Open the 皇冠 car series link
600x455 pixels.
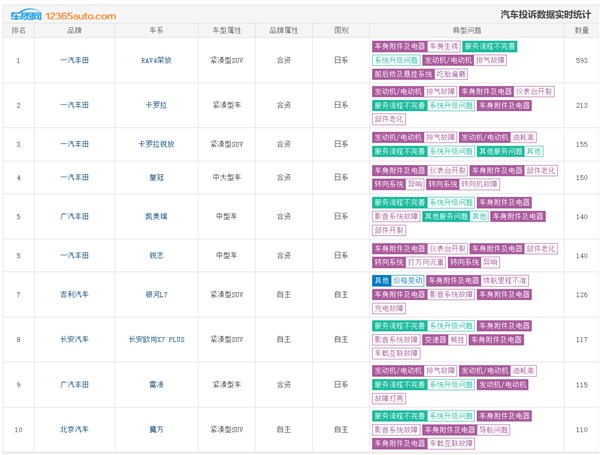156,178
